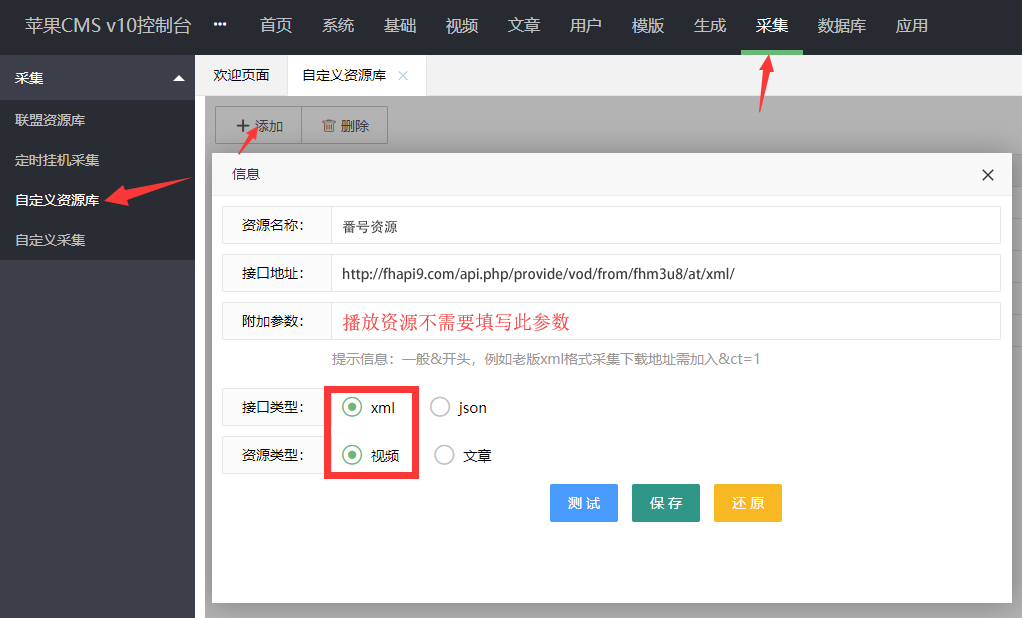This screenshot has height=618, width=1022.
Task: Select the json interface type radio button
Action: 440,407
